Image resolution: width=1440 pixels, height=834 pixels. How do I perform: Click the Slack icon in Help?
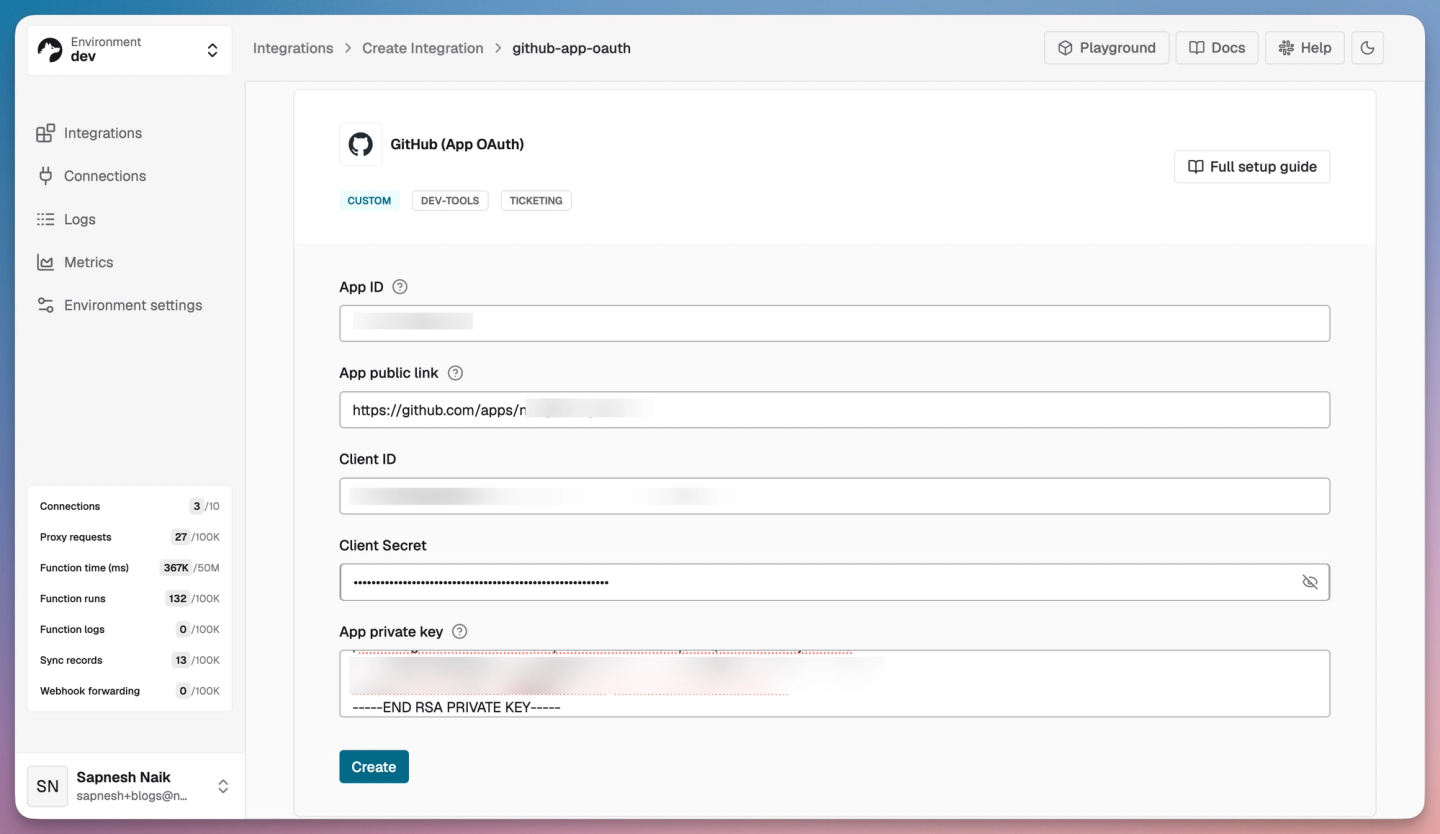pyautogui.click(x=1286, y=48)
